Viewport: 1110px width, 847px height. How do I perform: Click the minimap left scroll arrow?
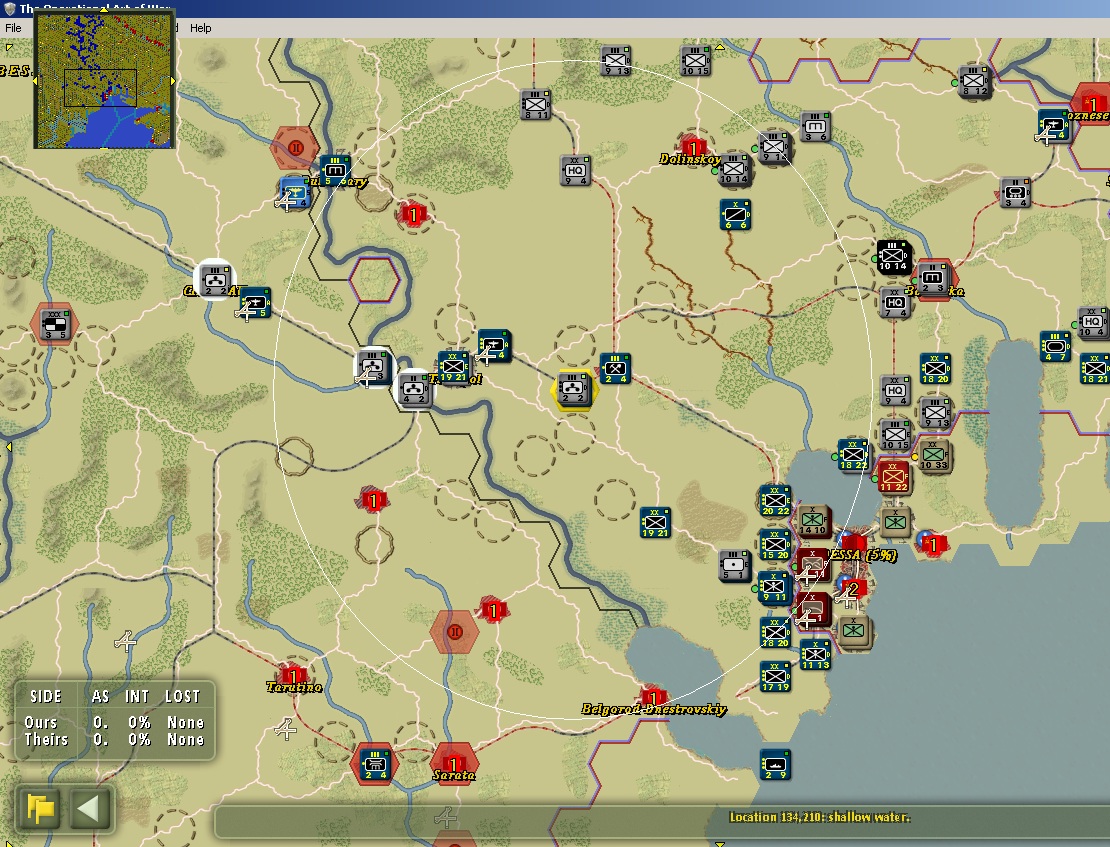click(x=35, y=81)
